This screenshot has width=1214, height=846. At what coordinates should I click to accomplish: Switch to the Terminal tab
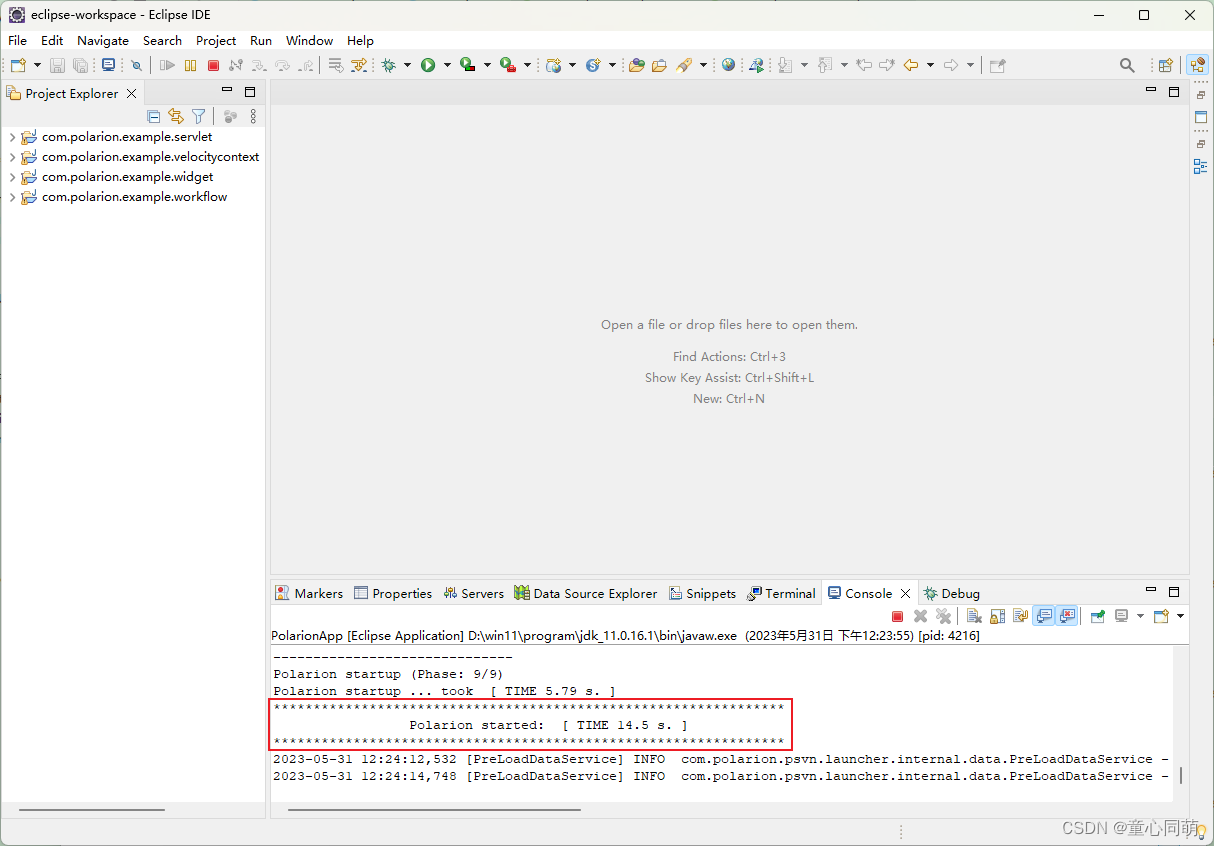(x=782, y=593)
